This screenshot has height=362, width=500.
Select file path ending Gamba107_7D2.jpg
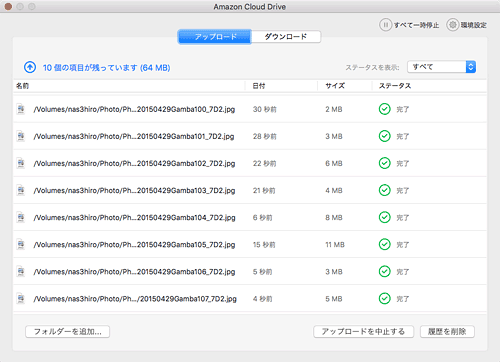(135, 299)
